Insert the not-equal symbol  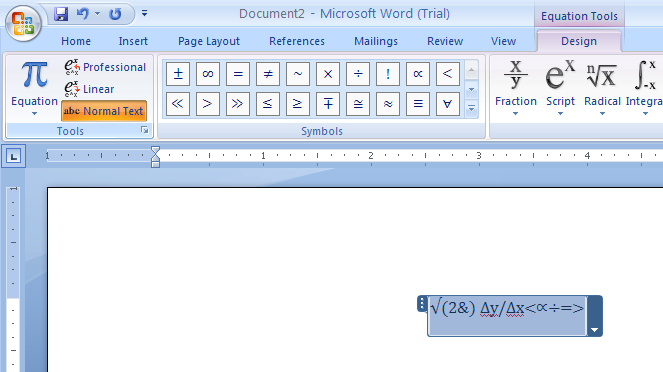(x=268, y=74)
